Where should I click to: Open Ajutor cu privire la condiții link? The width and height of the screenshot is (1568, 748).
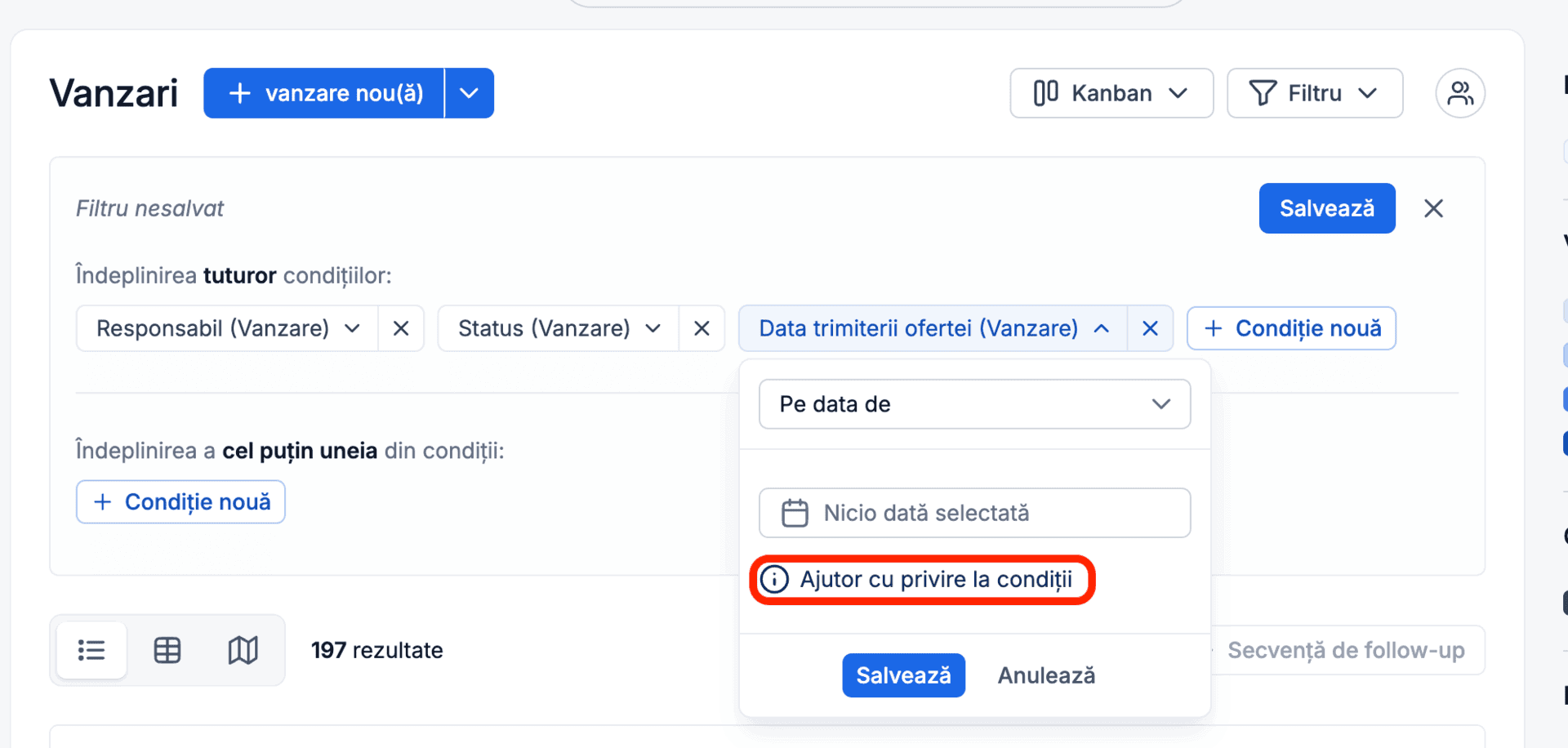921,580
